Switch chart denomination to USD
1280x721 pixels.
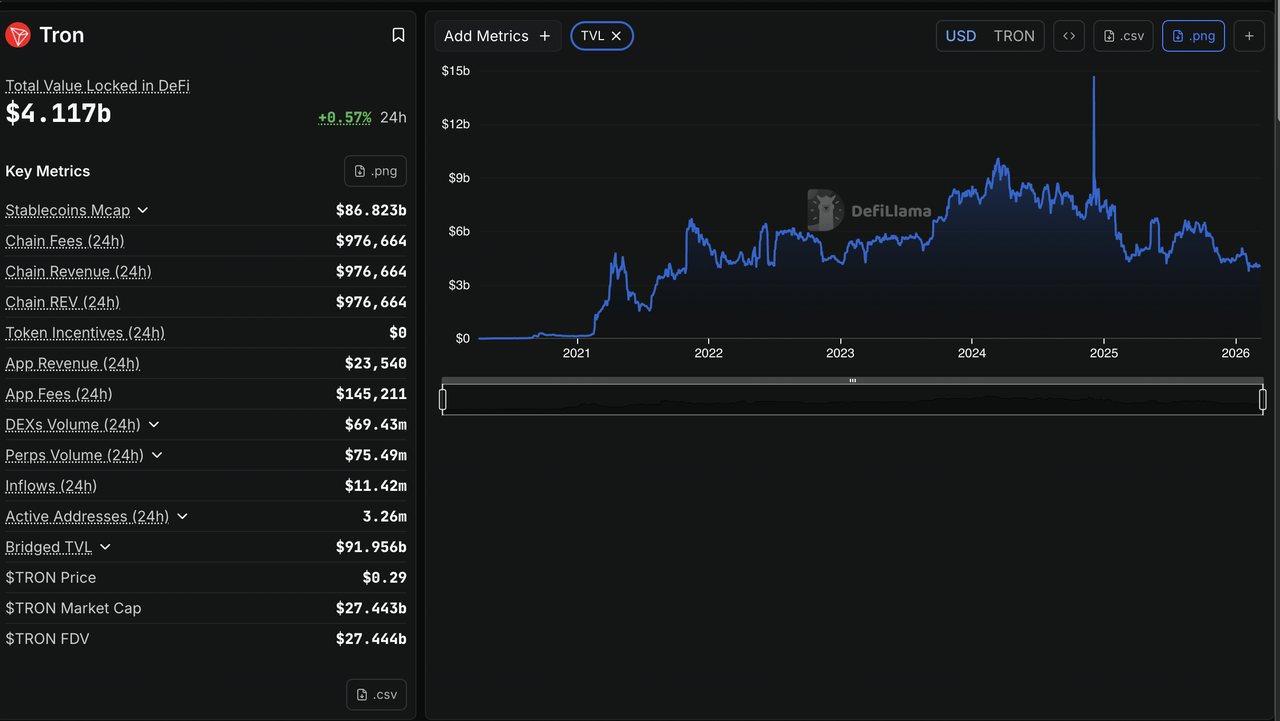960,36
